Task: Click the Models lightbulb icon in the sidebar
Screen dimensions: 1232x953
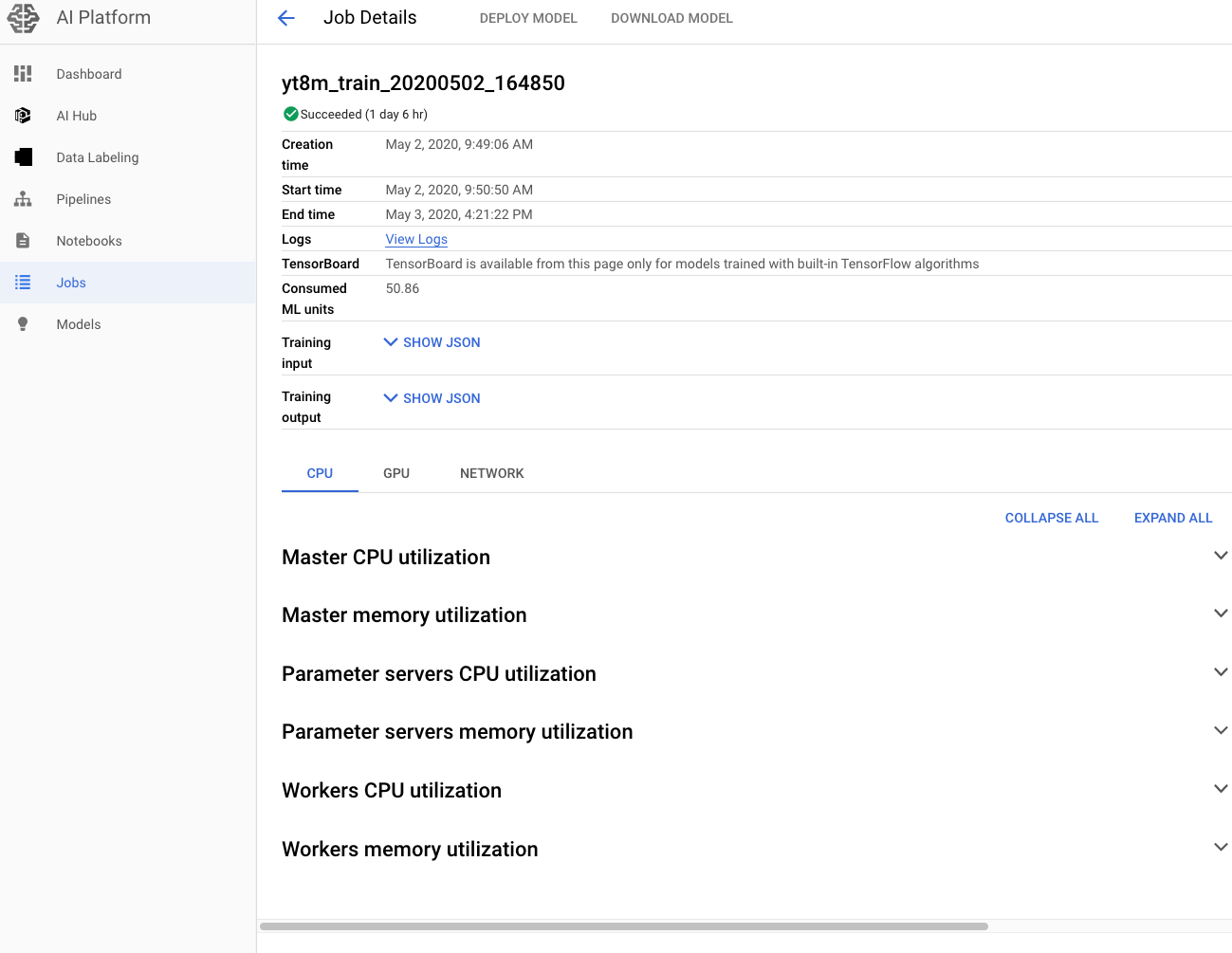Action: coord(23,324)
